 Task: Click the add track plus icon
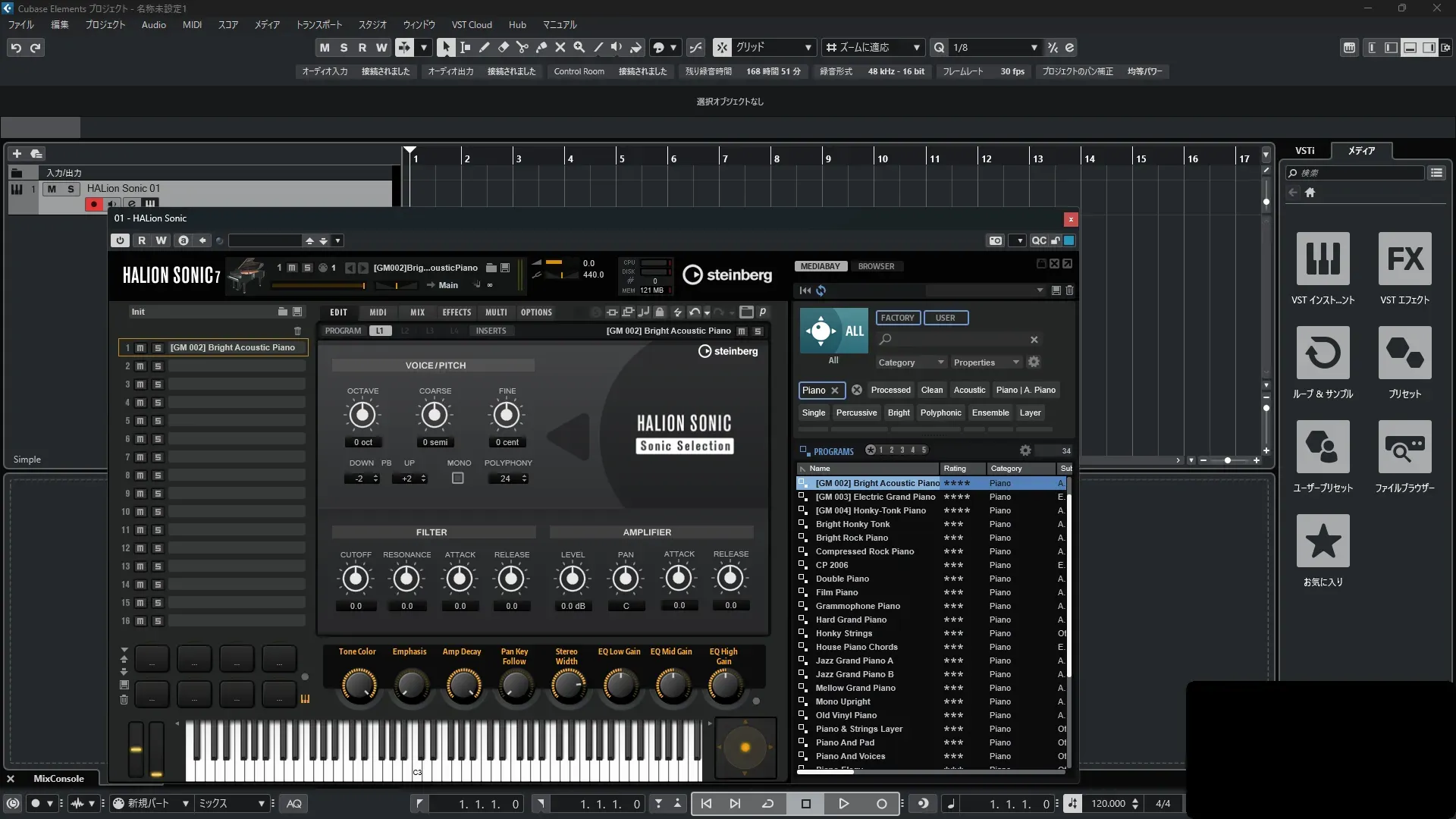pos(17,153)
